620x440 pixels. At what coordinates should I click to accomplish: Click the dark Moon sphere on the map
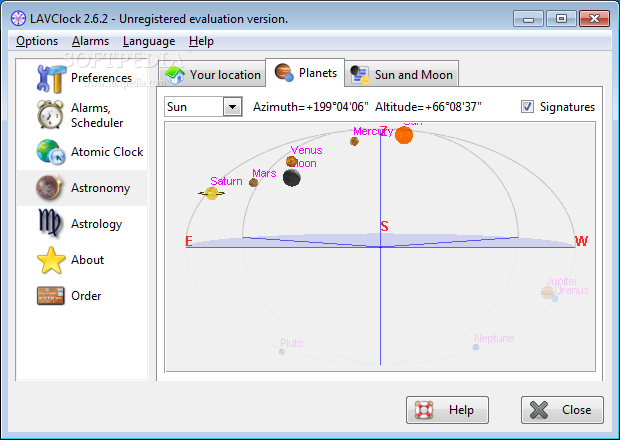pyautogui.click(x=292, y=178)
